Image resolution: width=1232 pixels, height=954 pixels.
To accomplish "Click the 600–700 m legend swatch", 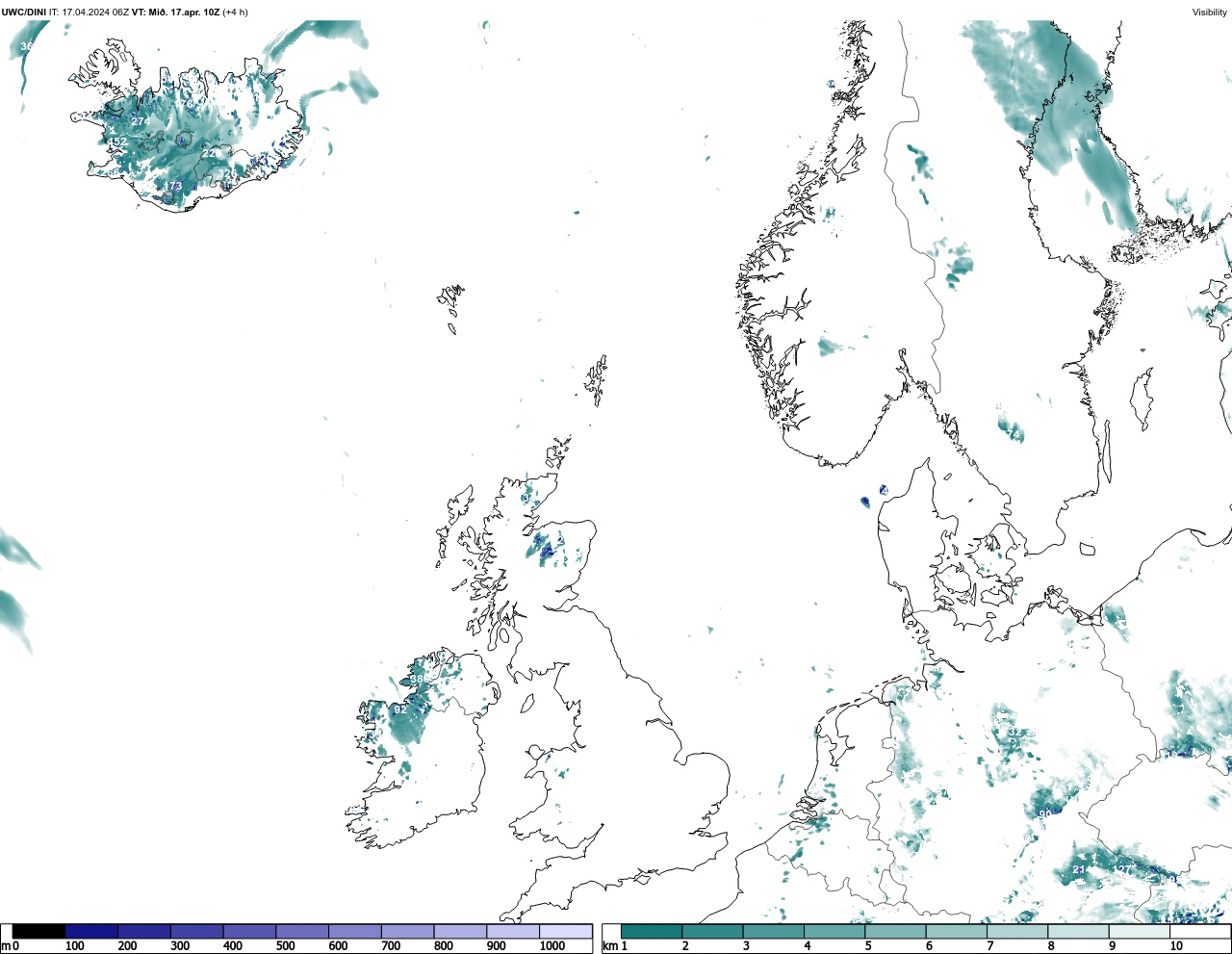I will tap(354, 931).
